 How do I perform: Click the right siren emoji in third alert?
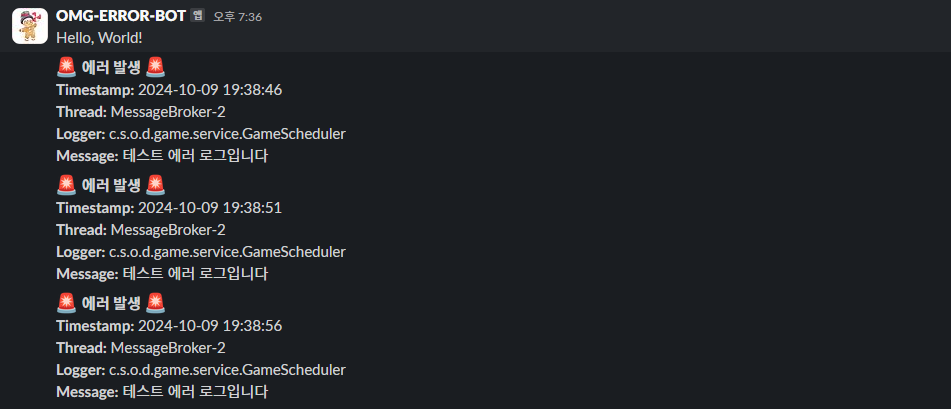tap(155, 303)
